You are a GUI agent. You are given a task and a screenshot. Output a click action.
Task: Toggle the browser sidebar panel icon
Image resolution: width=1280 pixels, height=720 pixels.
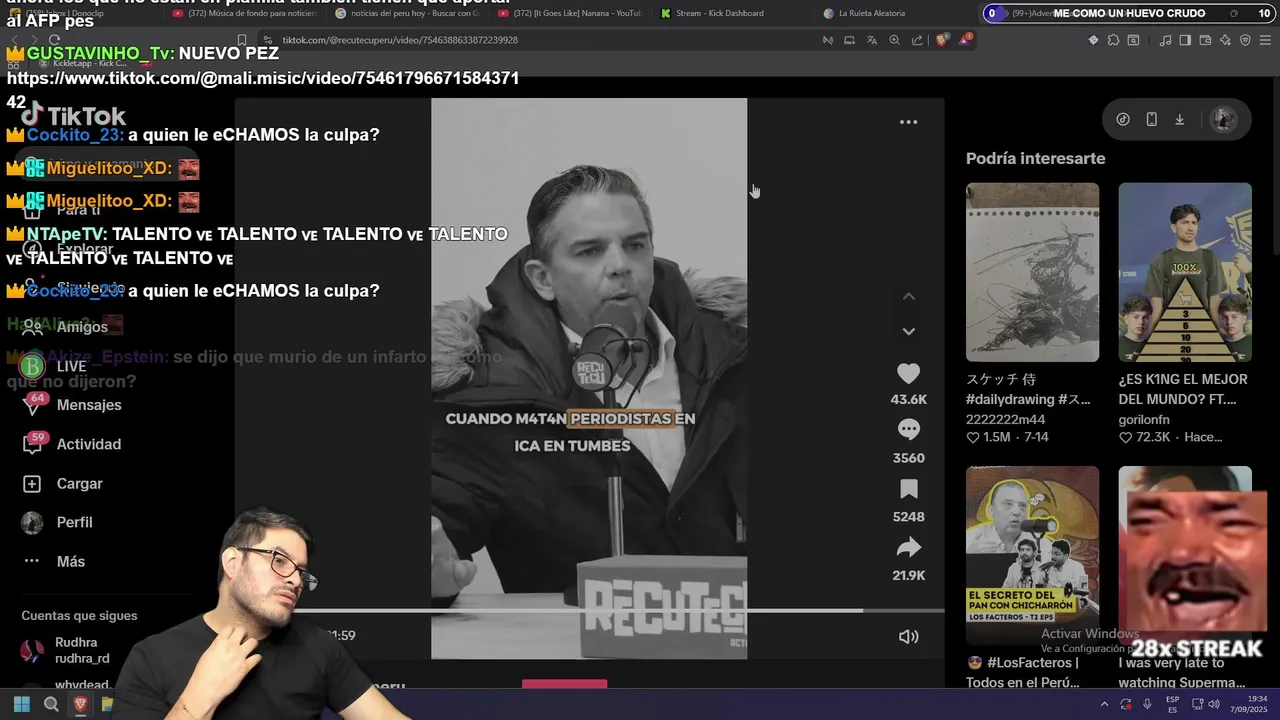coord(1185,40)
